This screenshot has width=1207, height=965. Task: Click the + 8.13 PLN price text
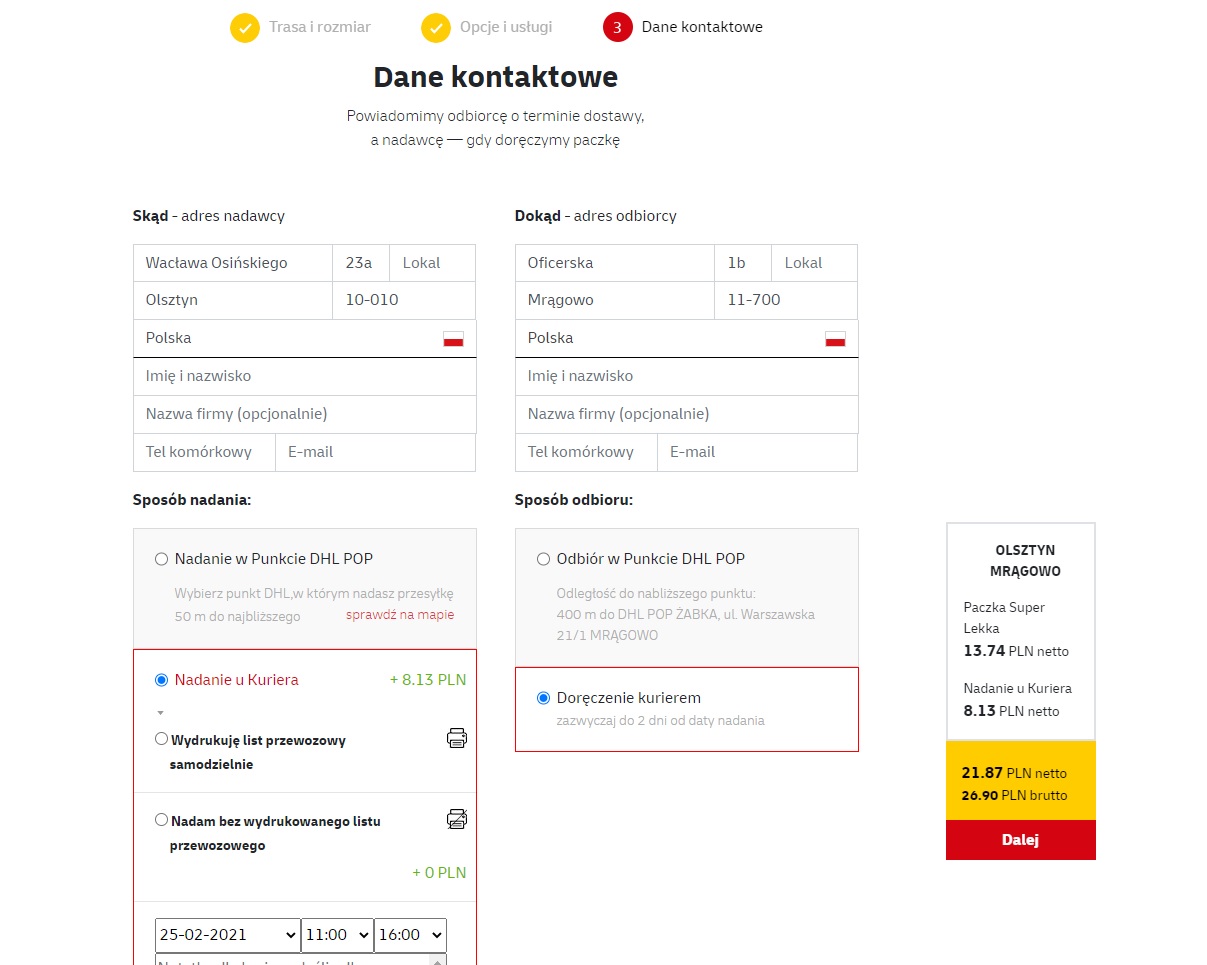pos(428,680)
